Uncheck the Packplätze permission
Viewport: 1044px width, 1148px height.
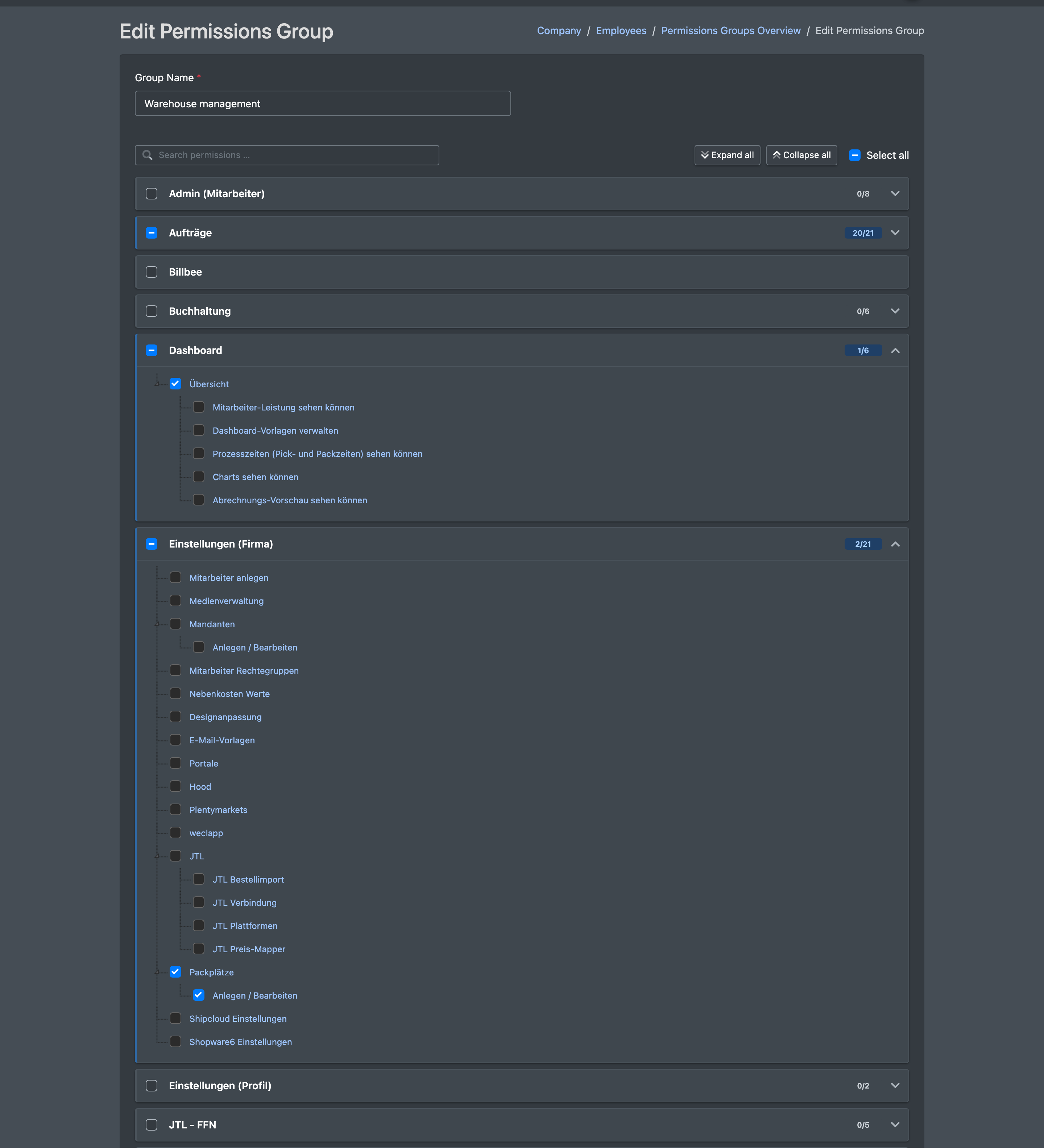[x=175, y=972]
